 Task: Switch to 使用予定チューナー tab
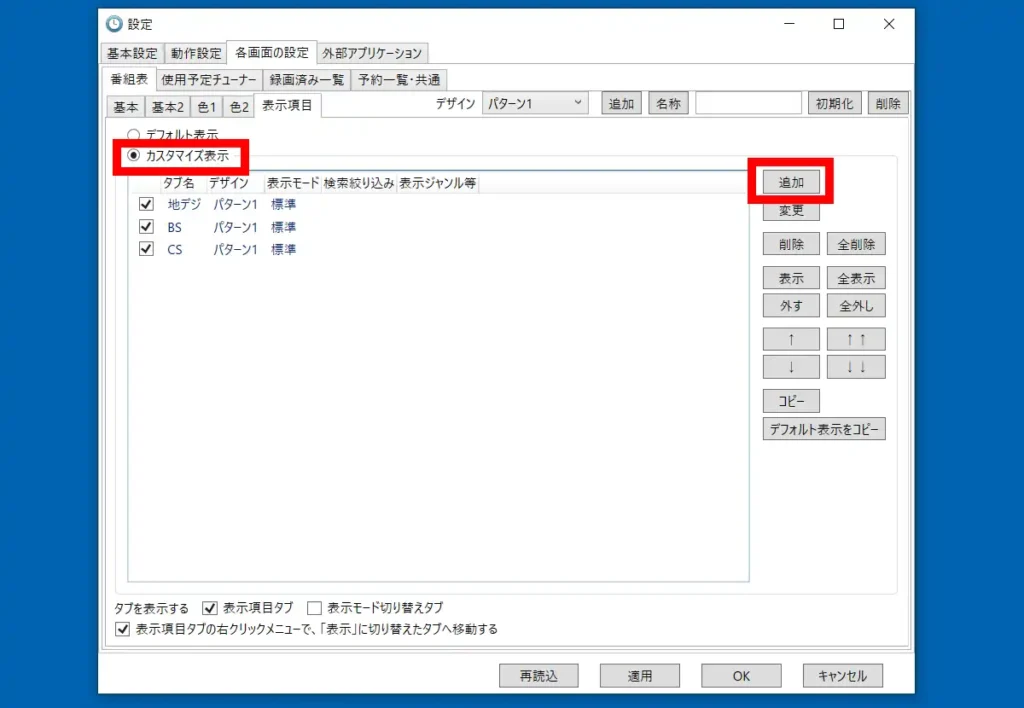pos(209,80)
